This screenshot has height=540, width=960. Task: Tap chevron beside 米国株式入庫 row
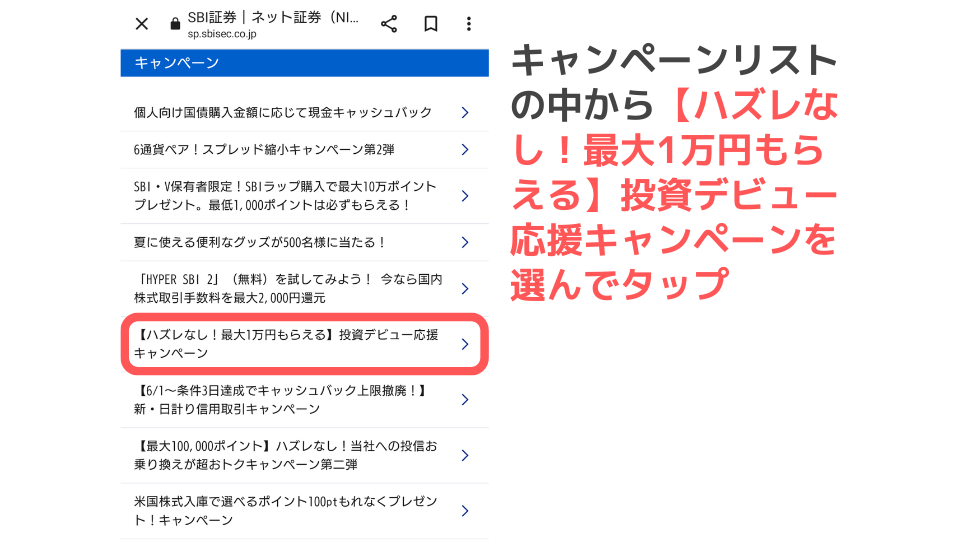465,511
